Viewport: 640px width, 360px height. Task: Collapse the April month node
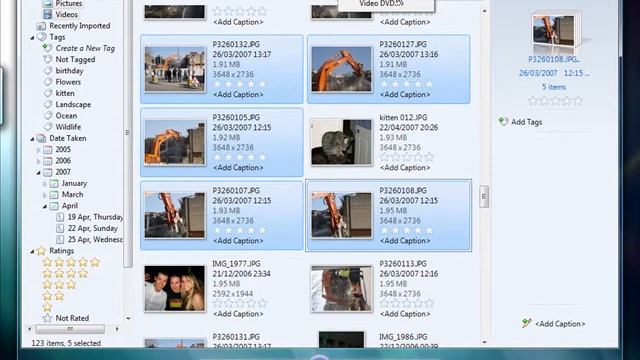tap(45, 207)
